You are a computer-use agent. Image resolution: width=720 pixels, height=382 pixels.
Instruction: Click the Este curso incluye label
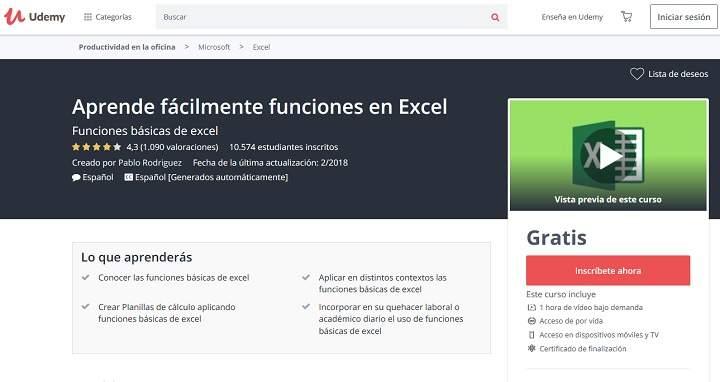[x=561, y=294]
